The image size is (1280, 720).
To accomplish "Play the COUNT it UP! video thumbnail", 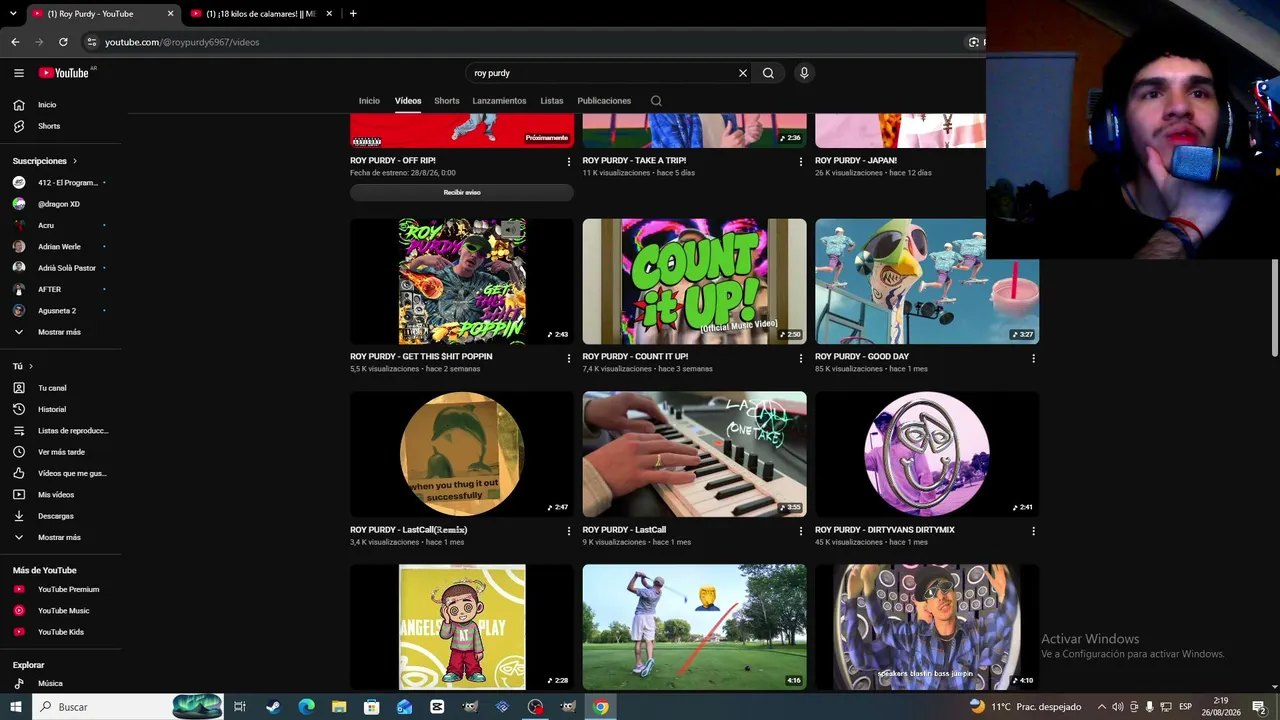I will click(x=694, y=281).
